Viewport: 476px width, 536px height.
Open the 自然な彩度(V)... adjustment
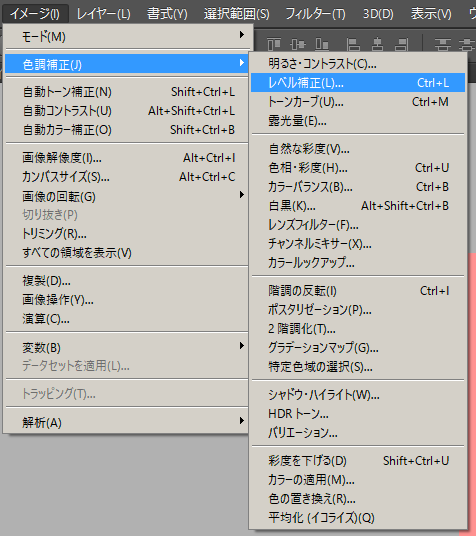358,149
